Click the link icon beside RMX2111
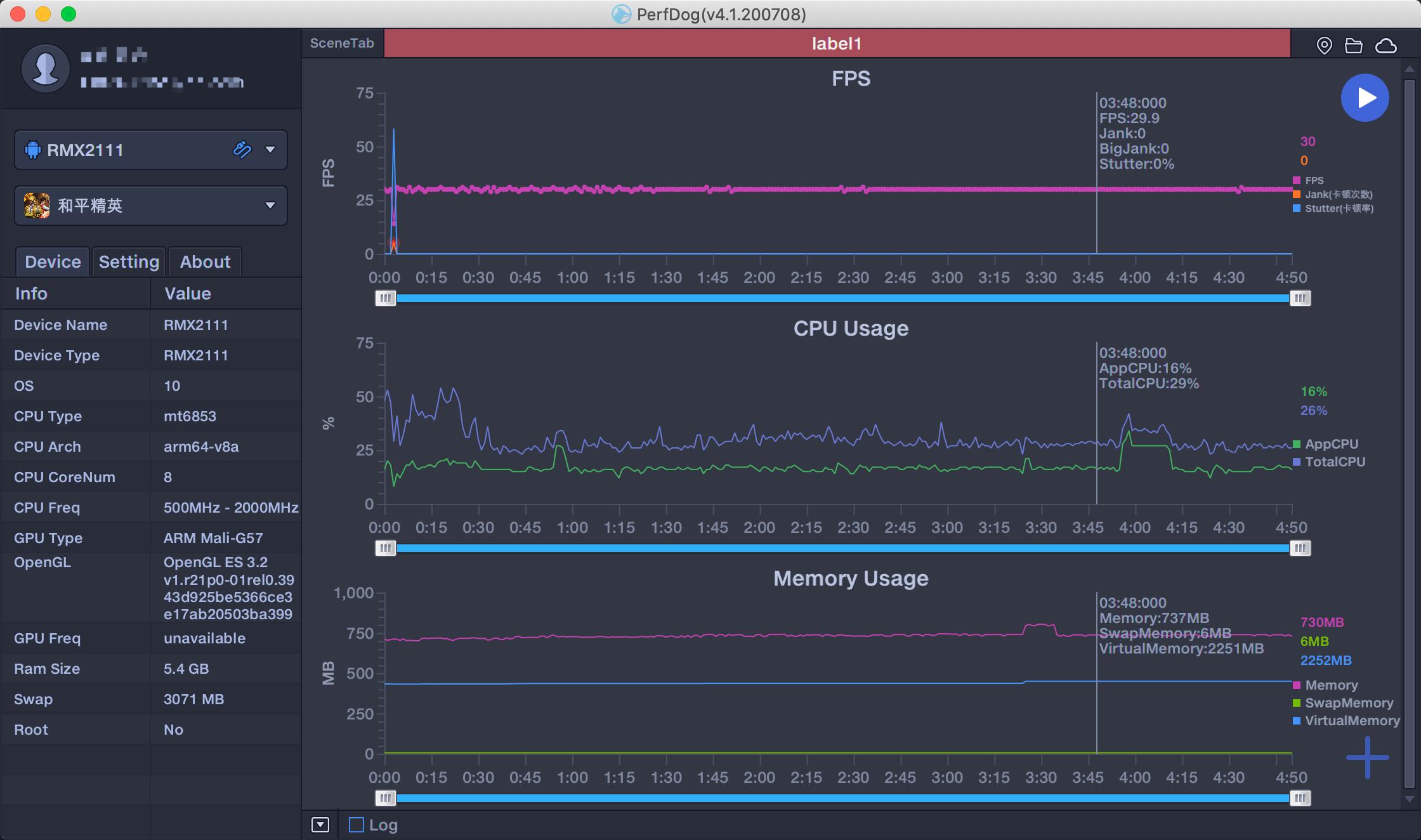Screen dimensions: 1421x840 click(x=242, y=150)
